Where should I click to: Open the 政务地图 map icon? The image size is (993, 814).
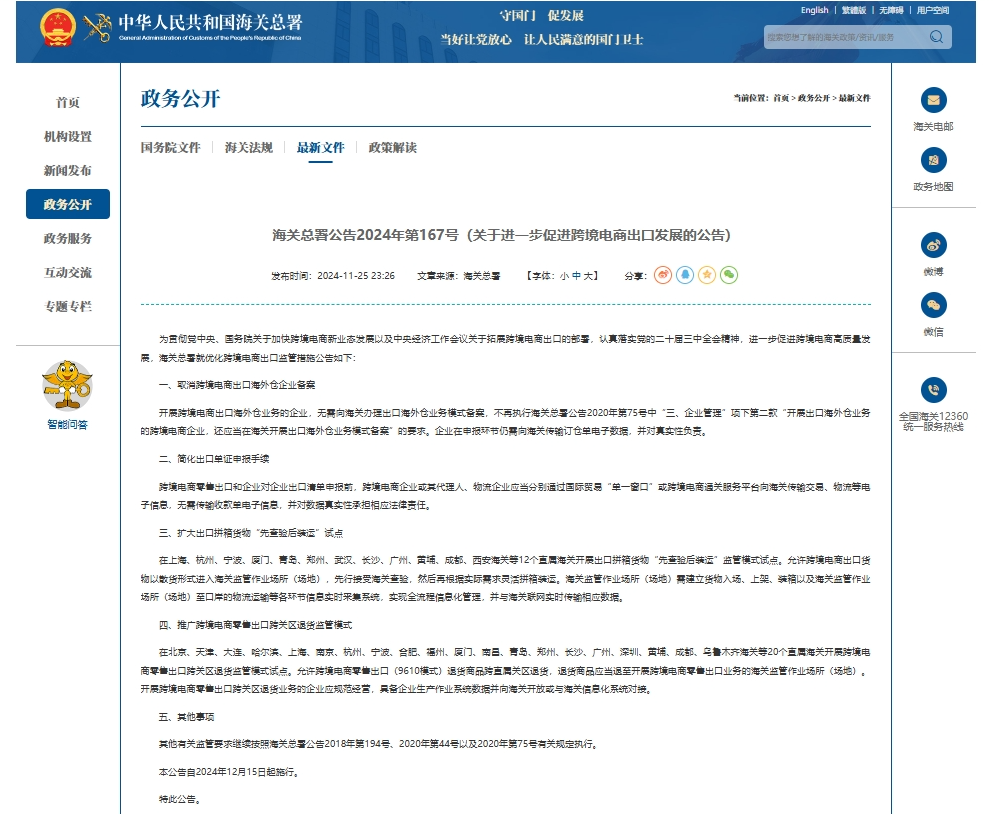point(933,160)
